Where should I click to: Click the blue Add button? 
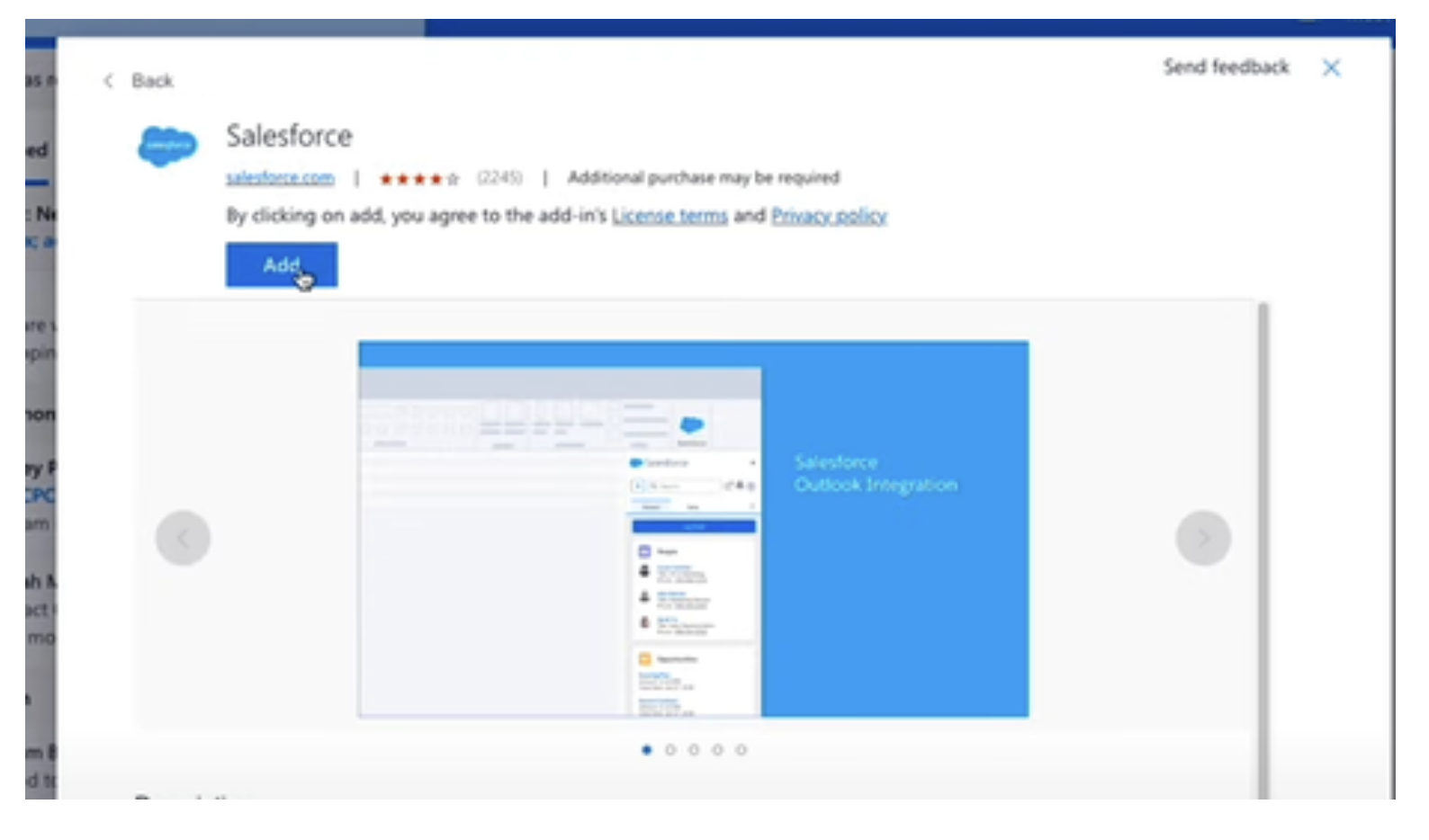coord(281,264)
